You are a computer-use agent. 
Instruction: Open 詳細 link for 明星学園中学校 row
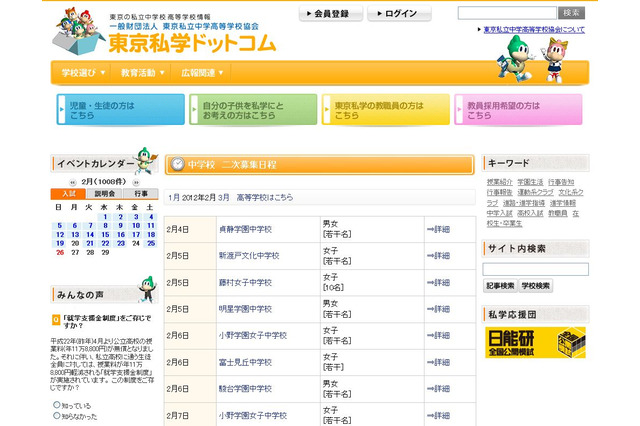pos(438,309)
